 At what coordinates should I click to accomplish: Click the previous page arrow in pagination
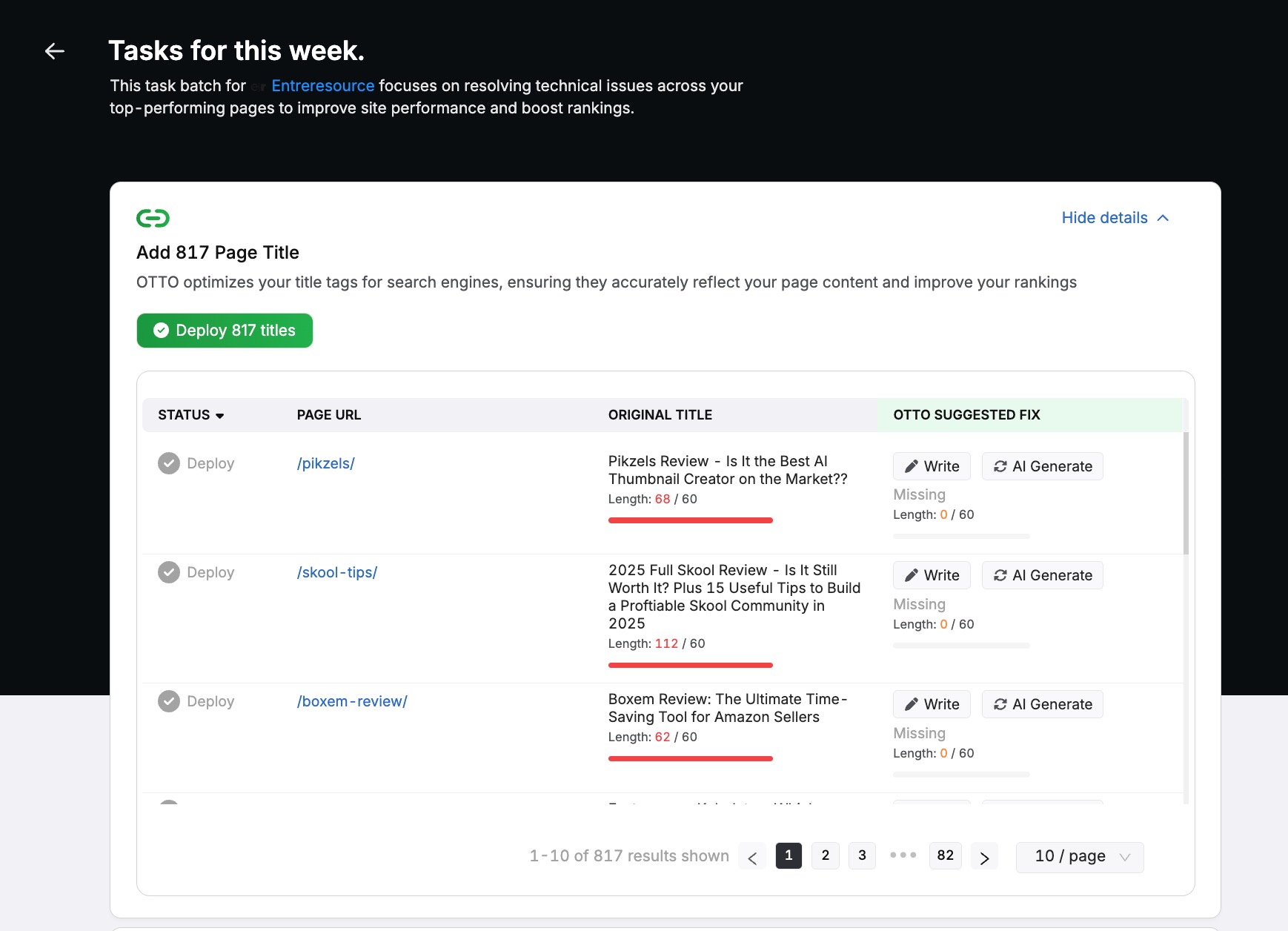click(x=752, y=855)
